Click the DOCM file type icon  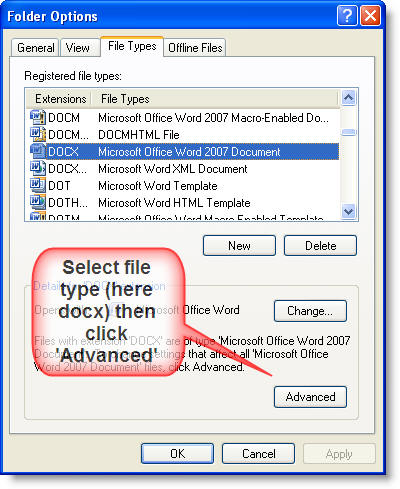pyautogui.click(x=37, y=117)
